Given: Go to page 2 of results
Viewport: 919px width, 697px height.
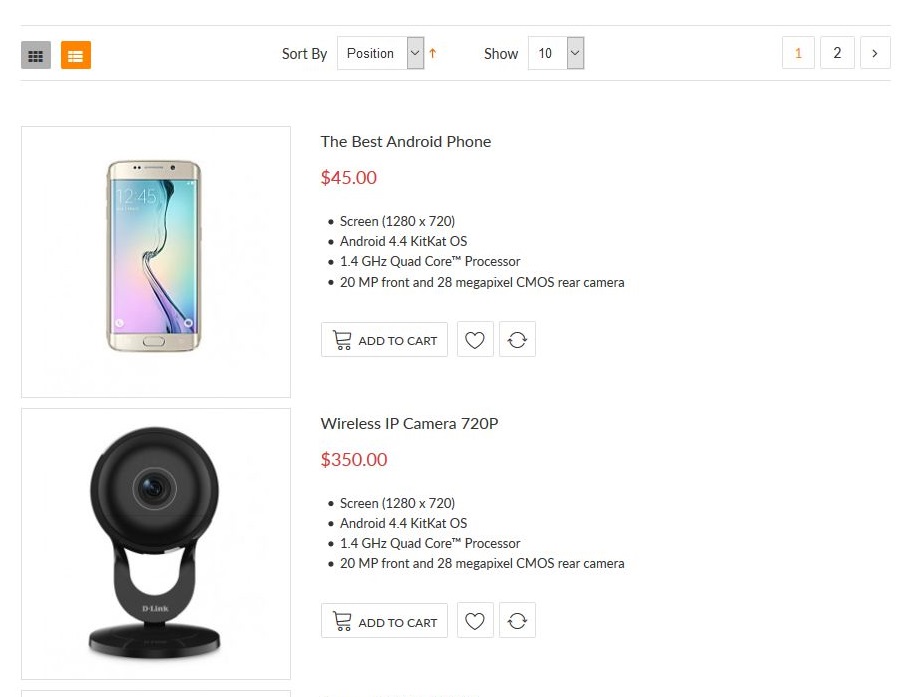Looking at the screenshot, I should pos(837,54).
